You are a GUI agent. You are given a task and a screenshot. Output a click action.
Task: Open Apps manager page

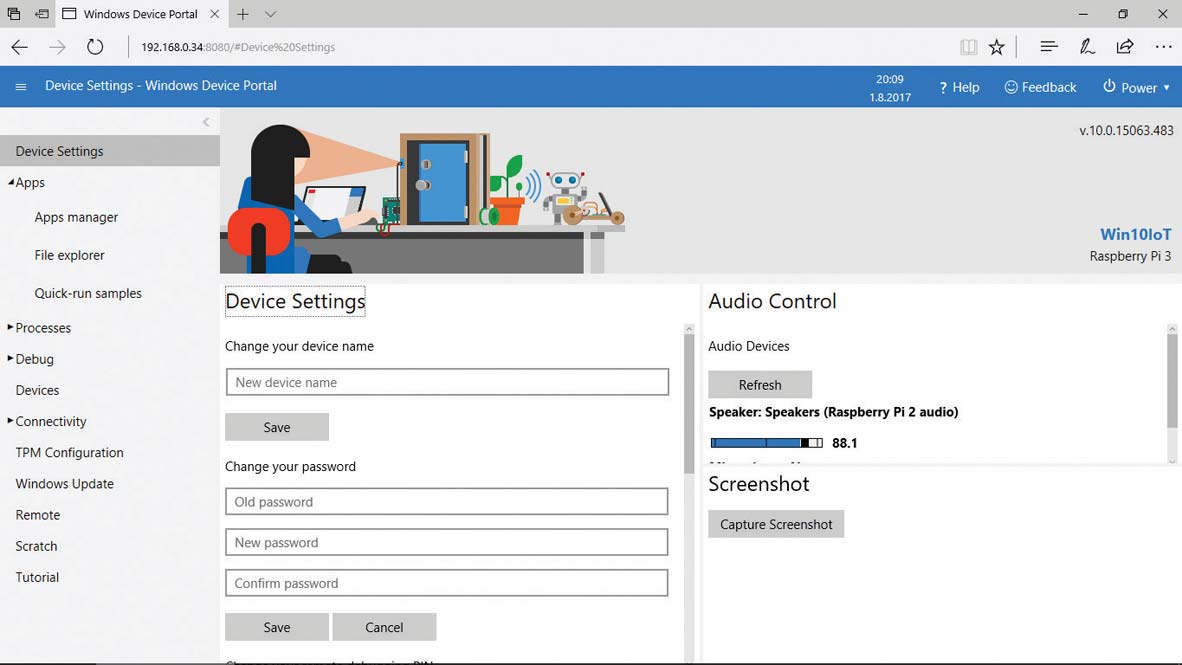(76, 217)
